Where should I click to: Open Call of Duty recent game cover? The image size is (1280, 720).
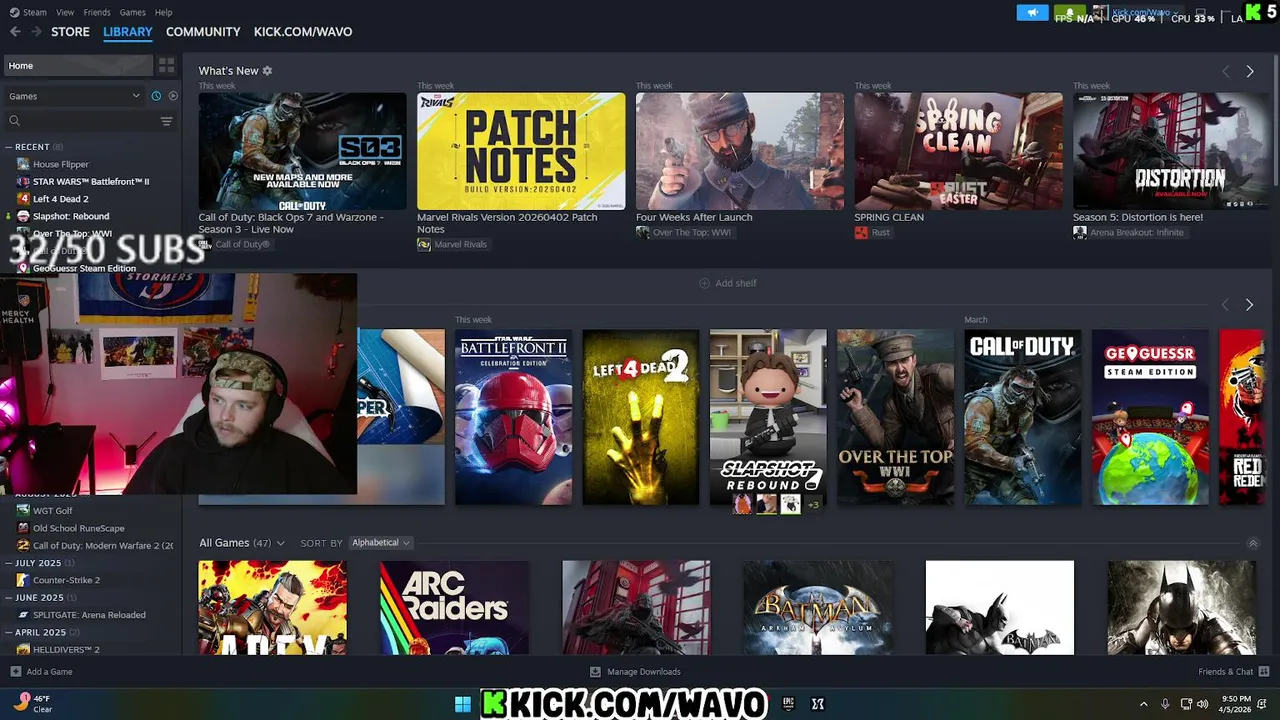pyautogui.click(x=1023, y=417)
